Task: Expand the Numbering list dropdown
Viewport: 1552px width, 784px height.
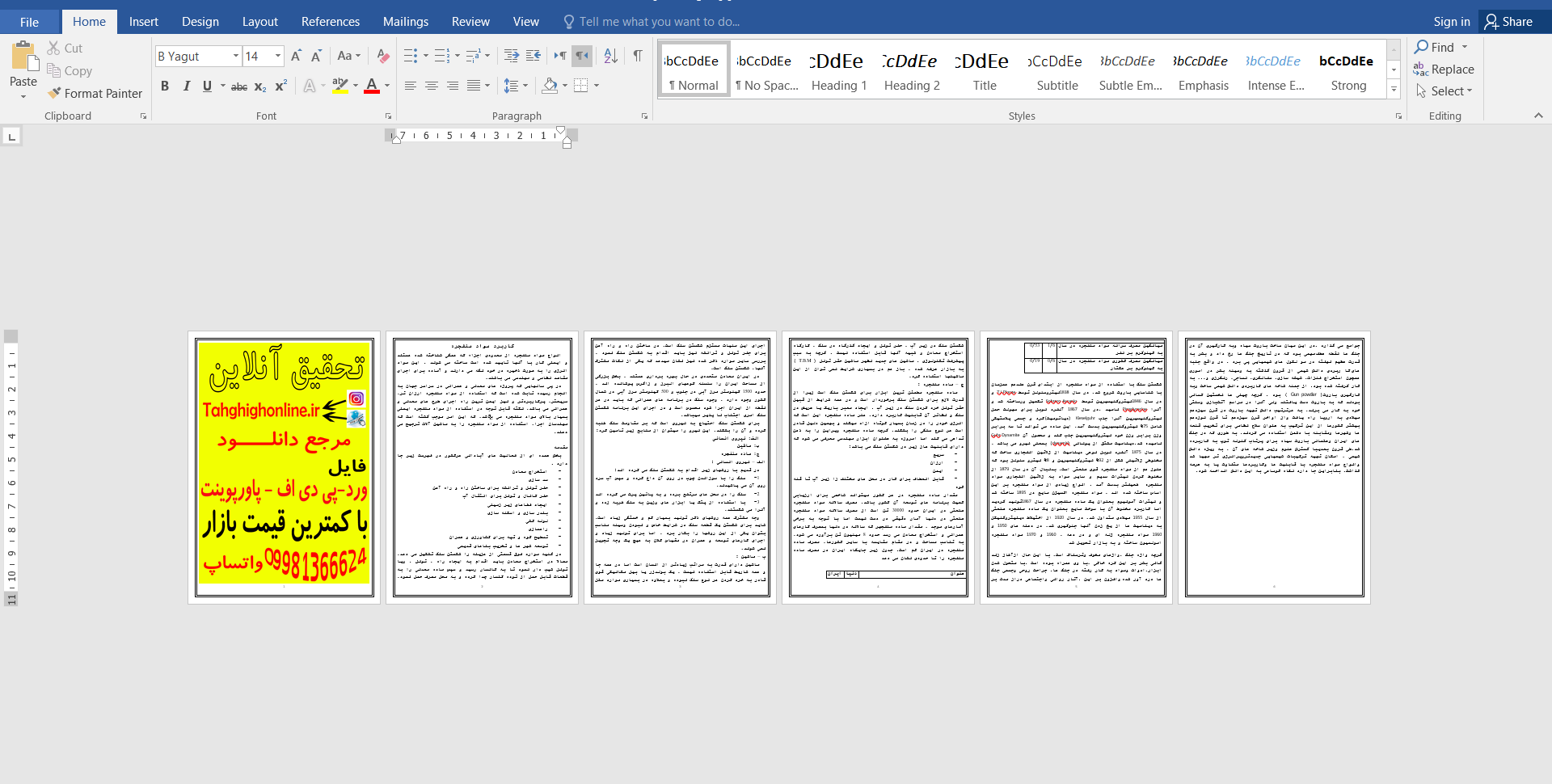Action: 458,56
